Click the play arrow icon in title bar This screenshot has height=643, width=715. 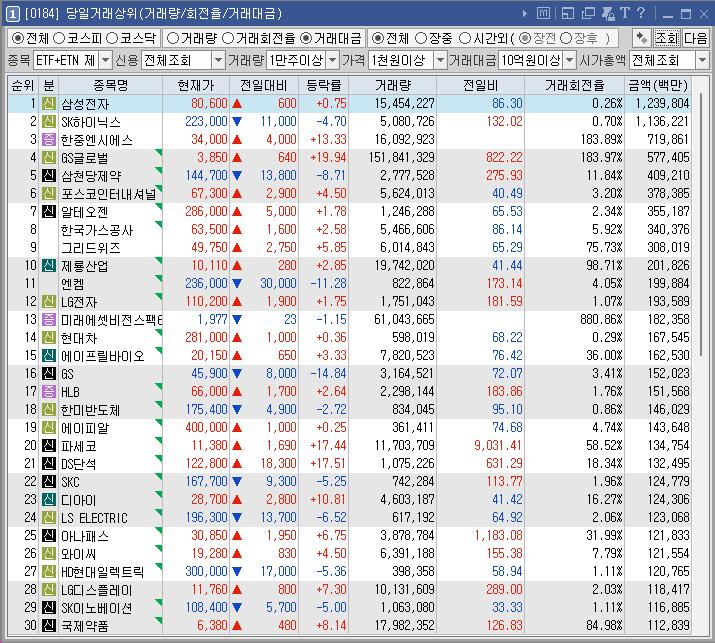tap(525, 14)
